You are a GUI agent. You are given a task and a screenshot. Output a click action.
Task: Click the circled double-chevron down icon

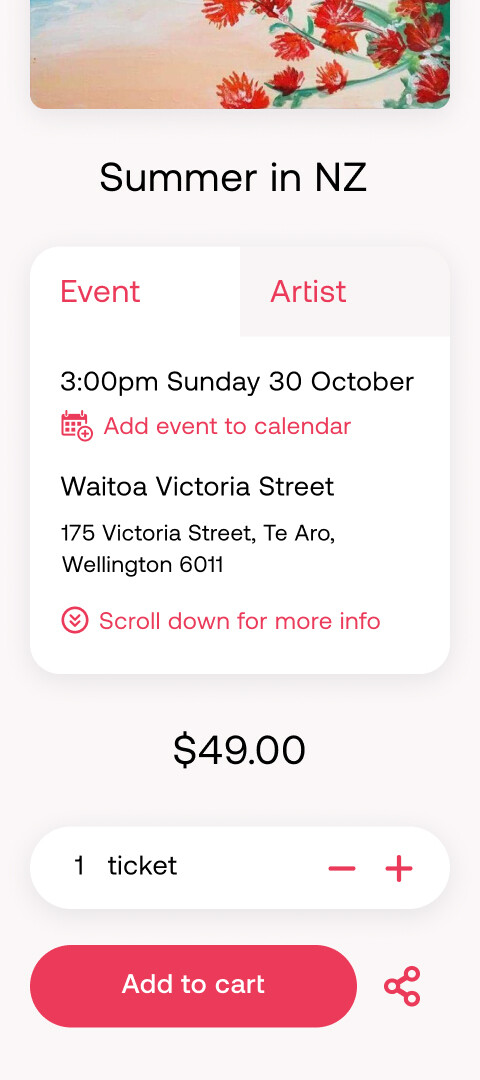tap(74, 621)
